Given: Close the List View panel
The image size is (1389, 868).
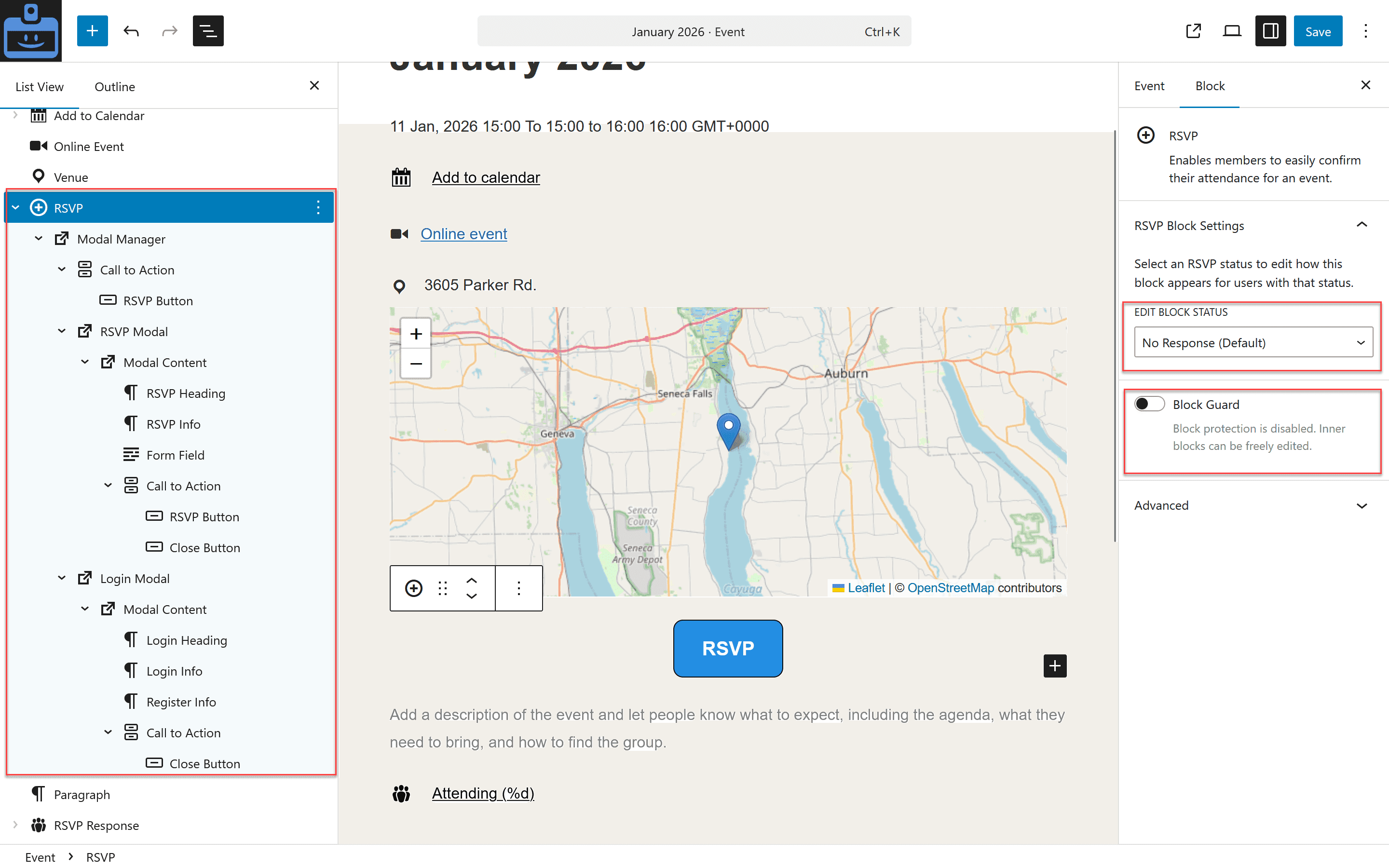Looking at the screenshot, I should click(314, 85).
